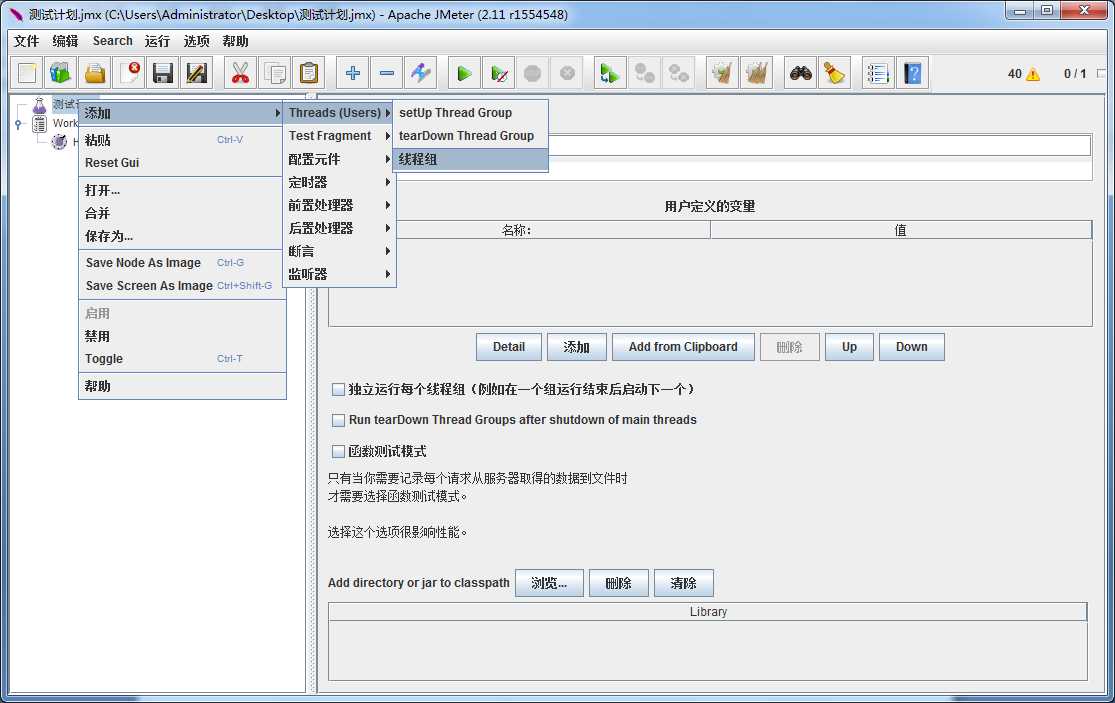
Task: Select 线程组 from Threads submenu
Action: pyautogui.click(x=471, y=159)
